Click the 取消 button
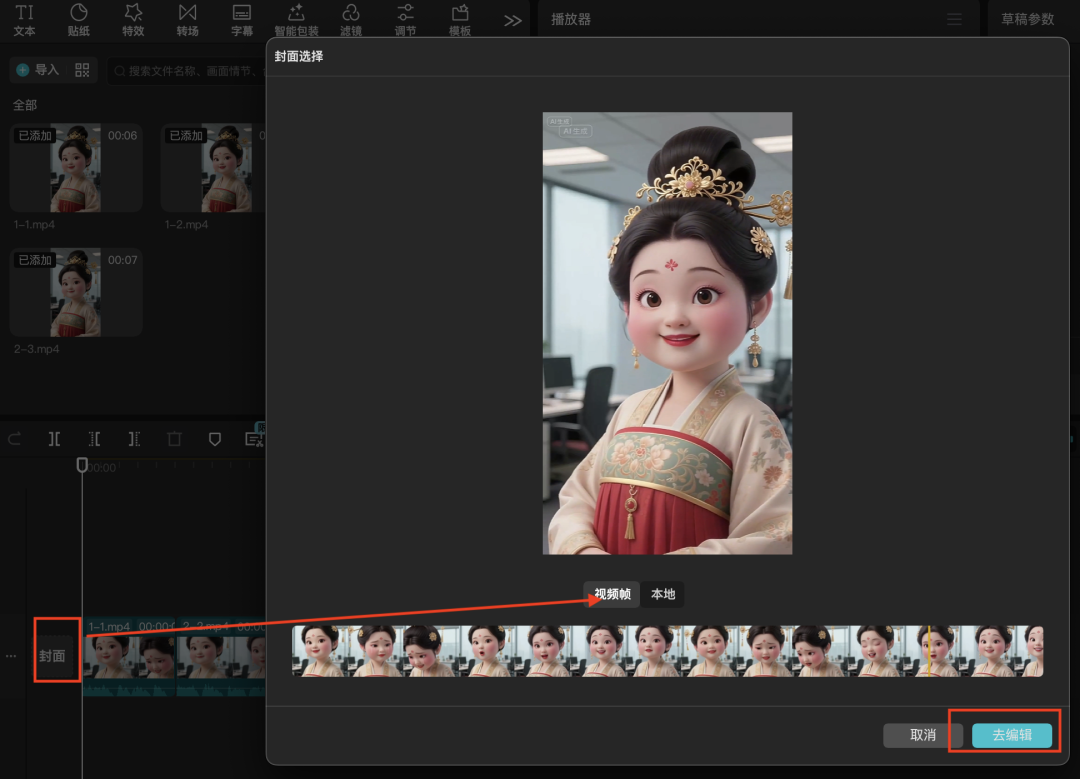This screenshot has width=1080, height=779. tap(923, 735)
